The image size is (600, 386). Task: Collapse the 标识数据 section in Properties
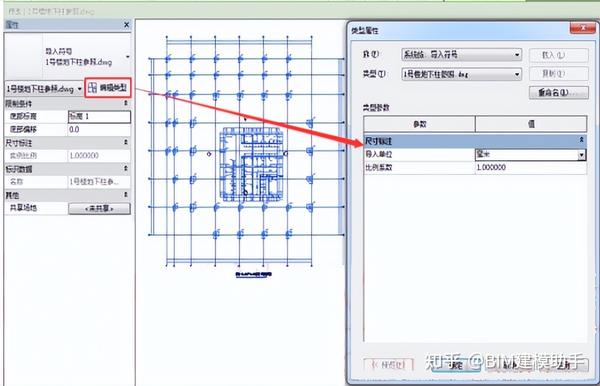(126, 168)
